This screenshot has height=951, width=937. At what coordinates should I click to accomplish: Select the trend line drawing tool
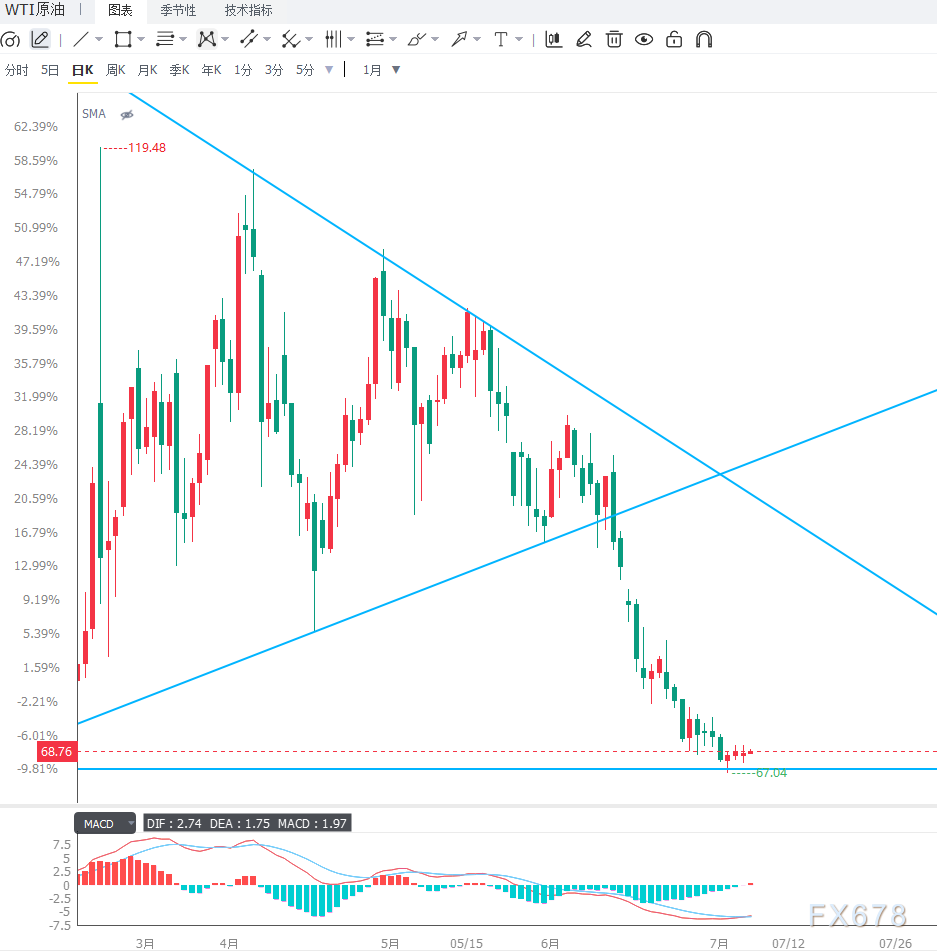pyautogui.click(x=81, y=39)
